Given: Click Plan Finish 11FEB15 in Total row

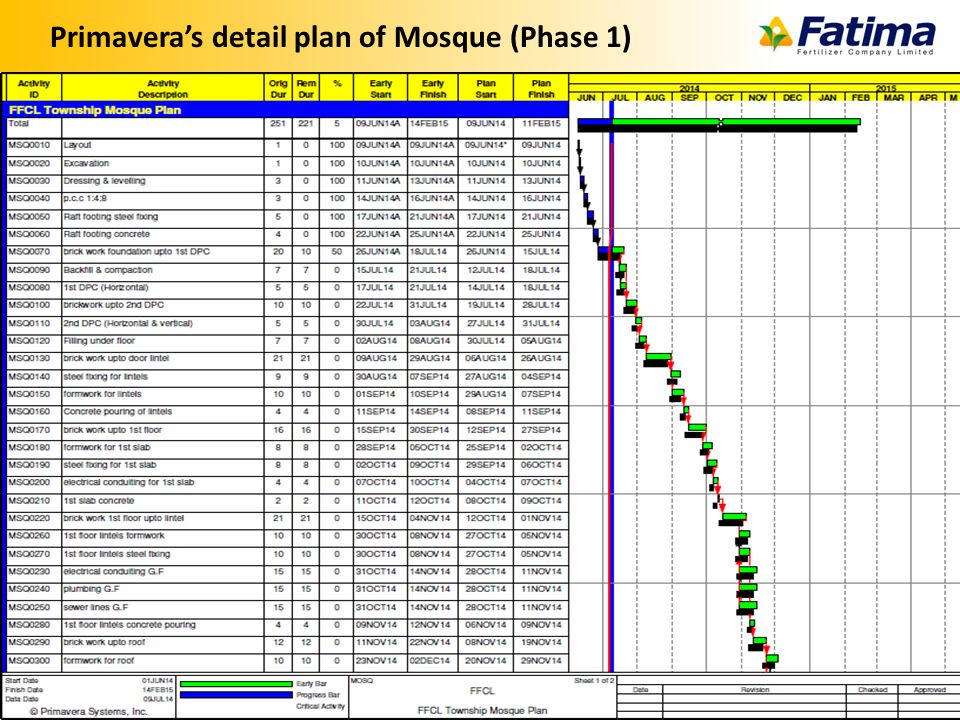Looking at the screenshot, I should [x=541, y=124].
